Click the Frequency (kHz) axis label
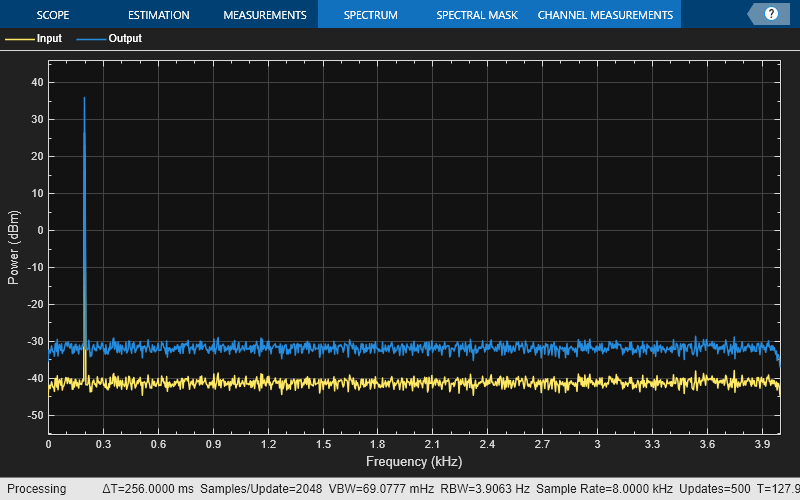The width and height of the screenshot is (800, 500). (414, 462)
